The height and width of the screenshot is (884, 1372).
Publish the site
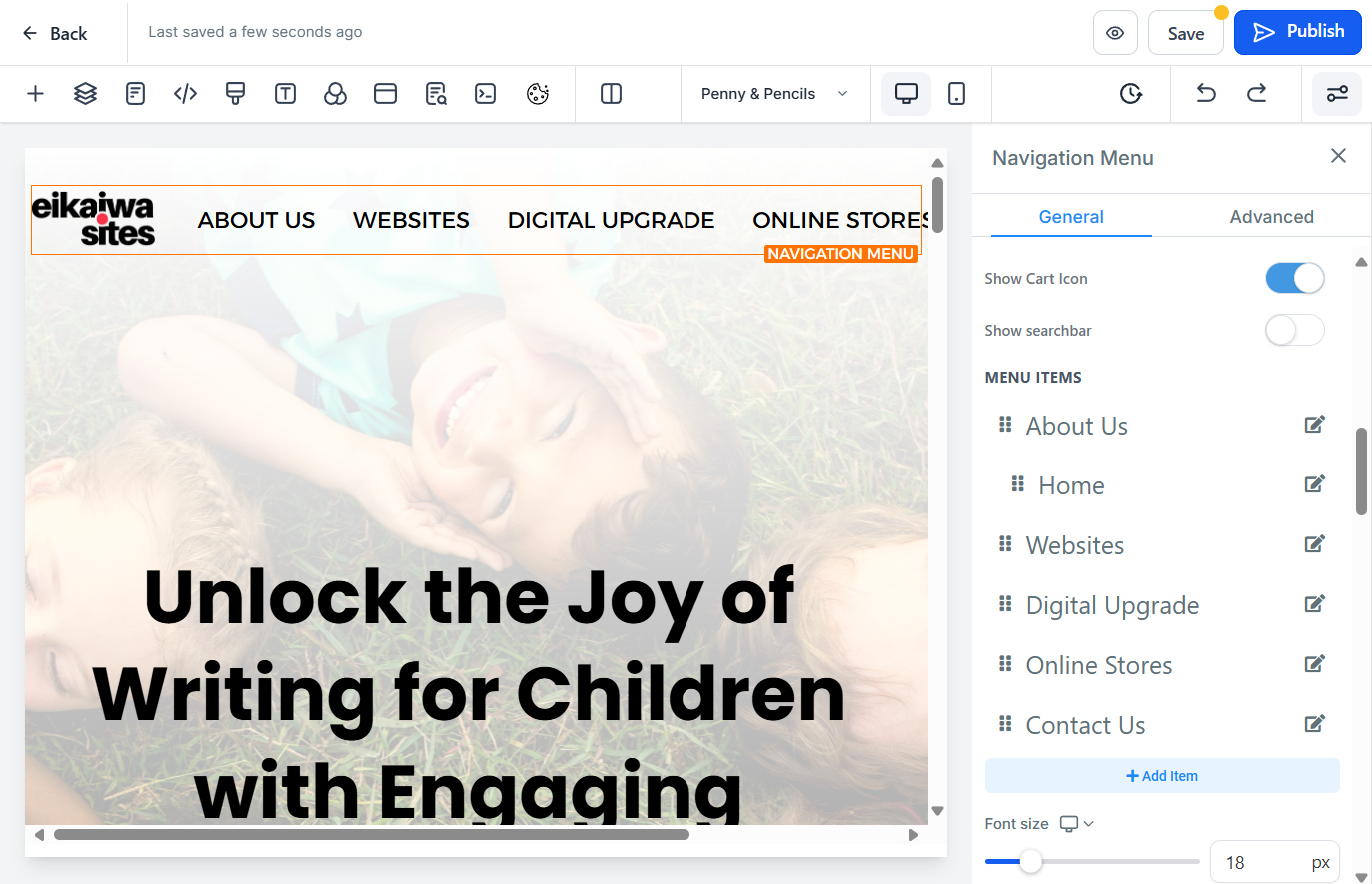pyautogui.click(x=1298, y=32)
